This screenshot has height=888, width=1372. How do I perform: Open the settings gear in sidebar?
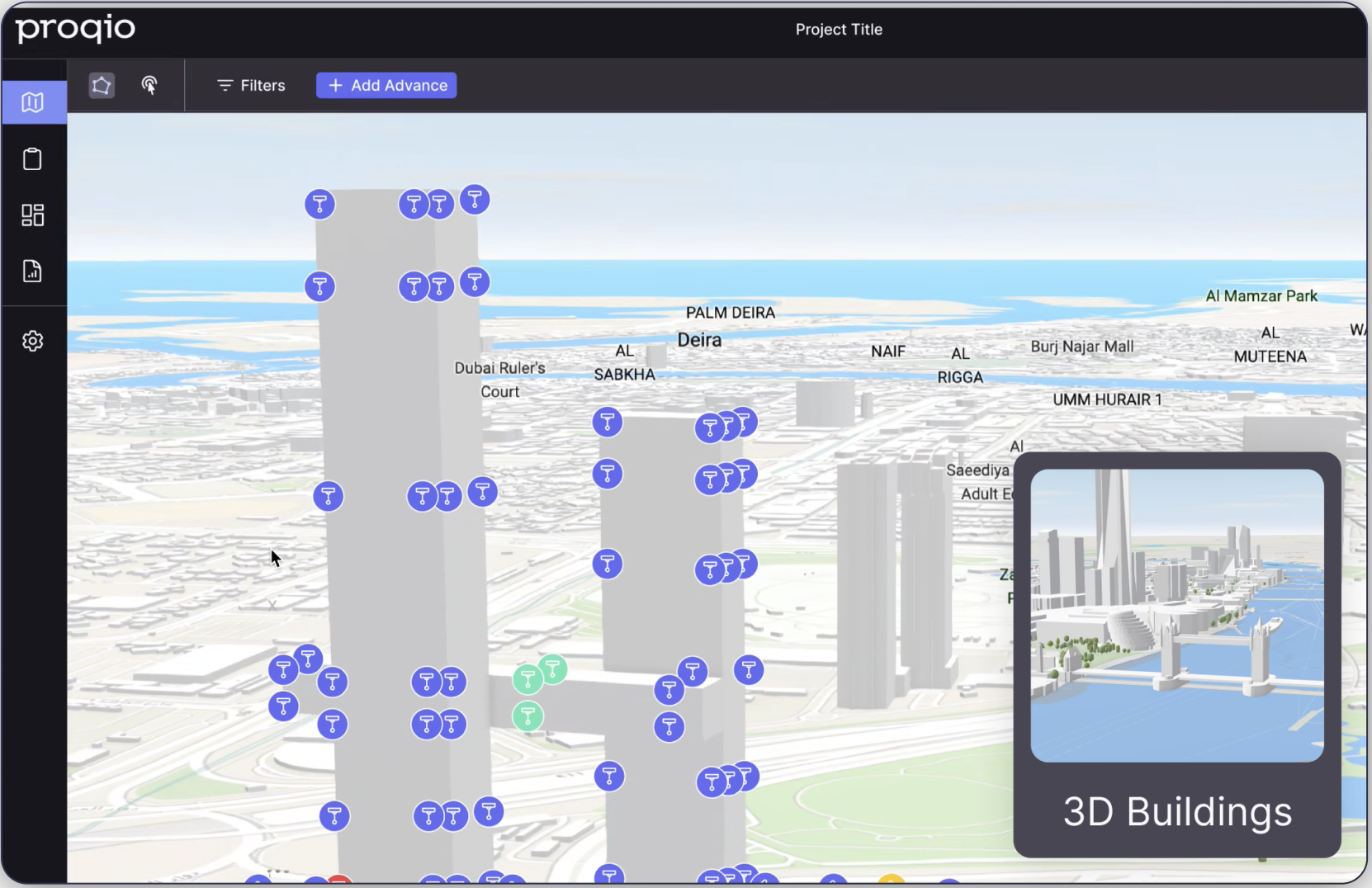[x=33, y=341]
